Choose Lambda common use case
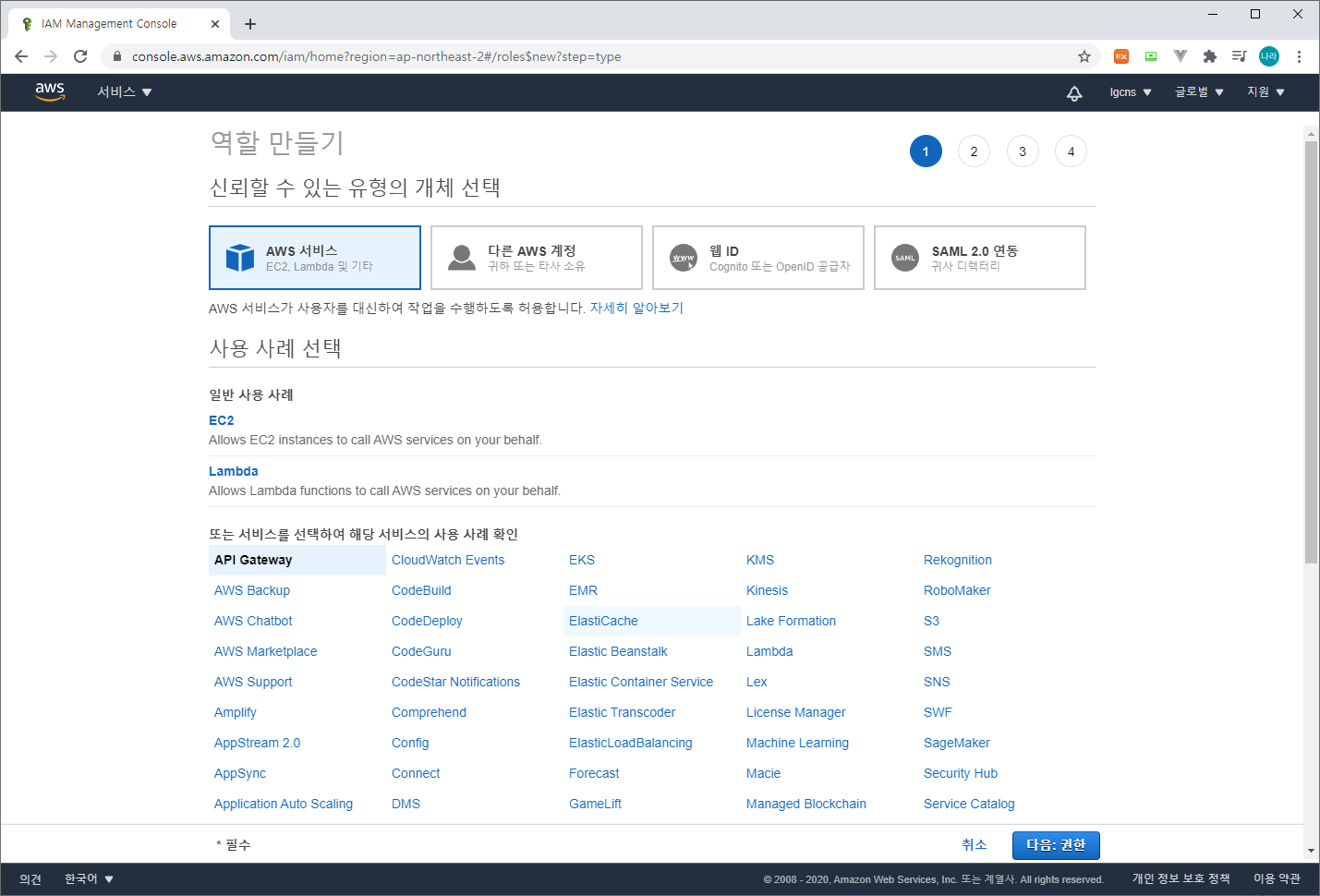This screenshot has height=896, width=1320. pos(233,471)
